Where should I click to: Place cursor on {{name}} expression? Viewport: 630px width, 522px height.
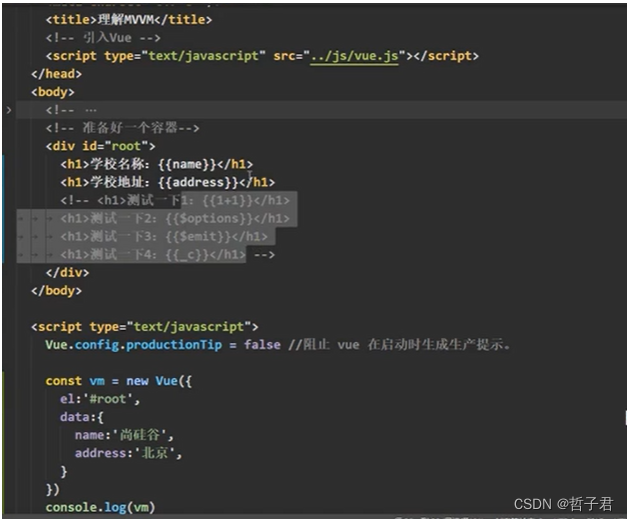186,164
